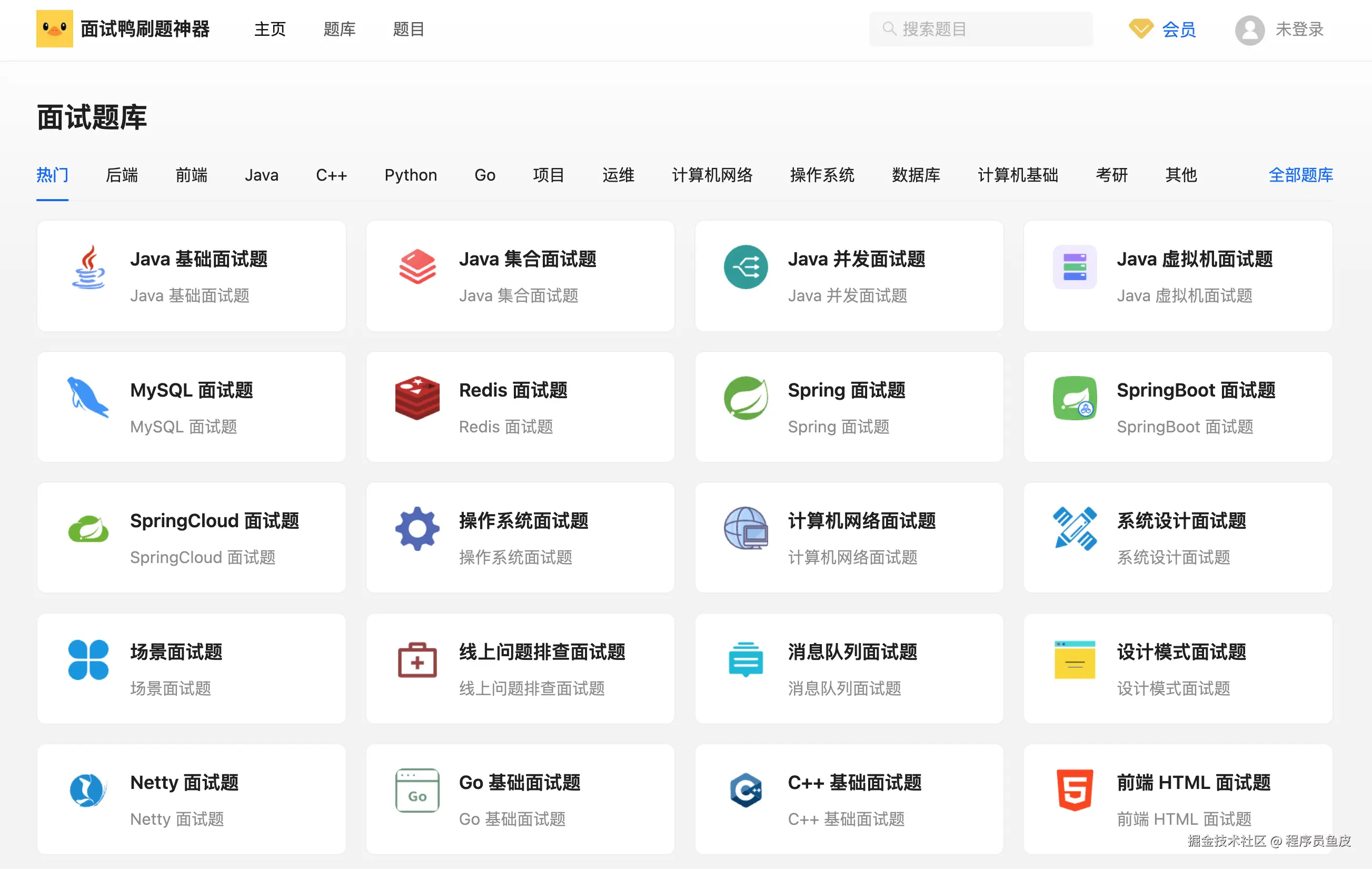Image resolution: width=1372 pixels, height=869 pixels.
Task: Open the 题库 navigation menu item
Action: coord(339,29)
